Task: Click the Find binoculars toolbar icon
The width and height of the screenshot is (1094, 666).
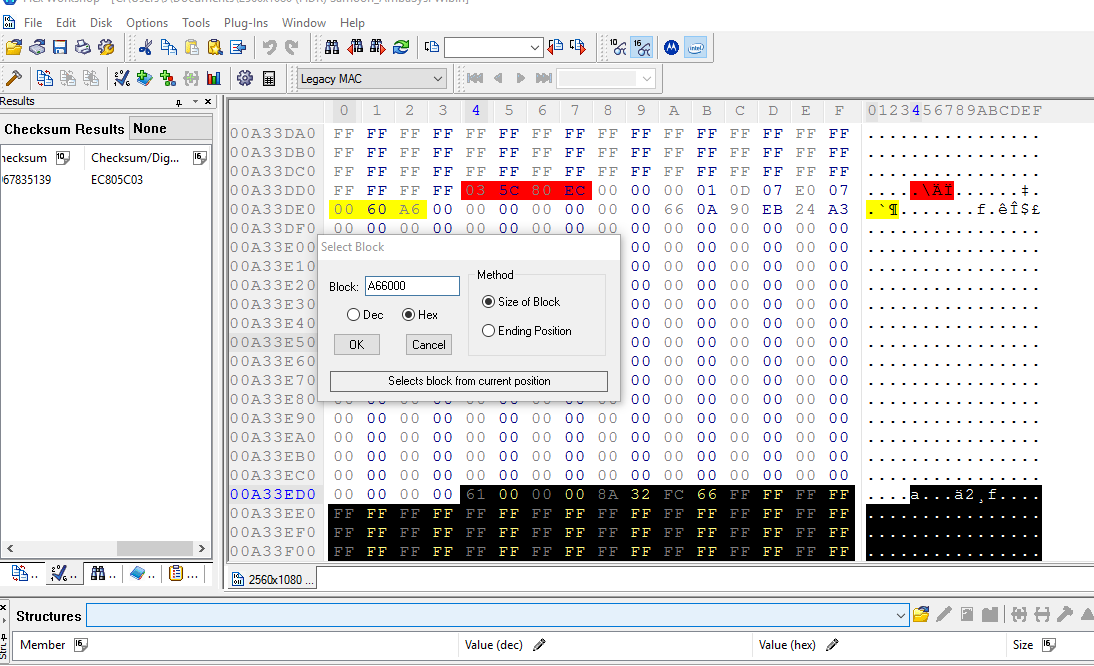Action: [332, 47]
